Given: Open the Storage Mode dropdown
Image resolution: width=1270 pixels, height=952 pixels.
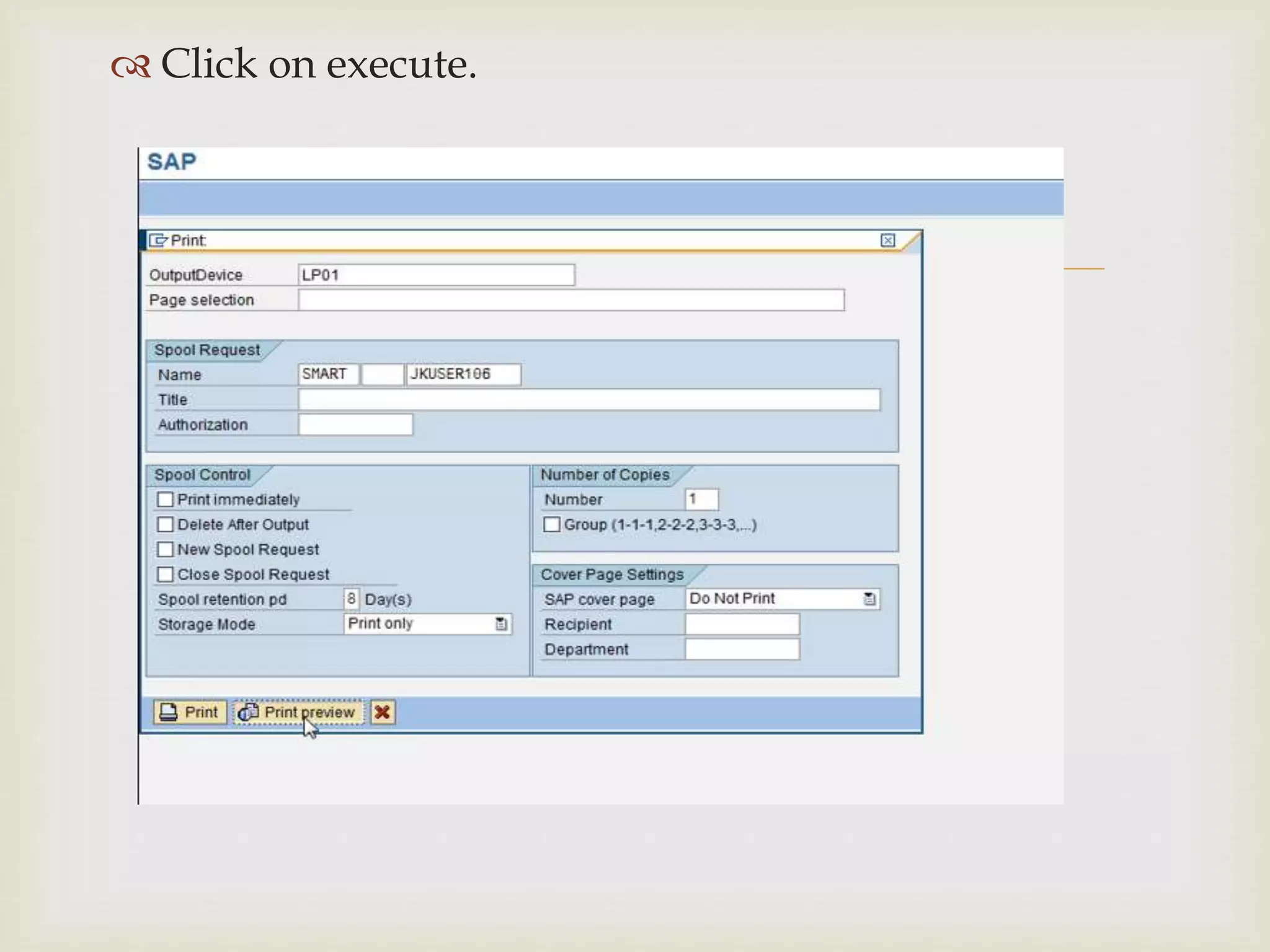Looking at the screenshot, I should tap(501, 624).
